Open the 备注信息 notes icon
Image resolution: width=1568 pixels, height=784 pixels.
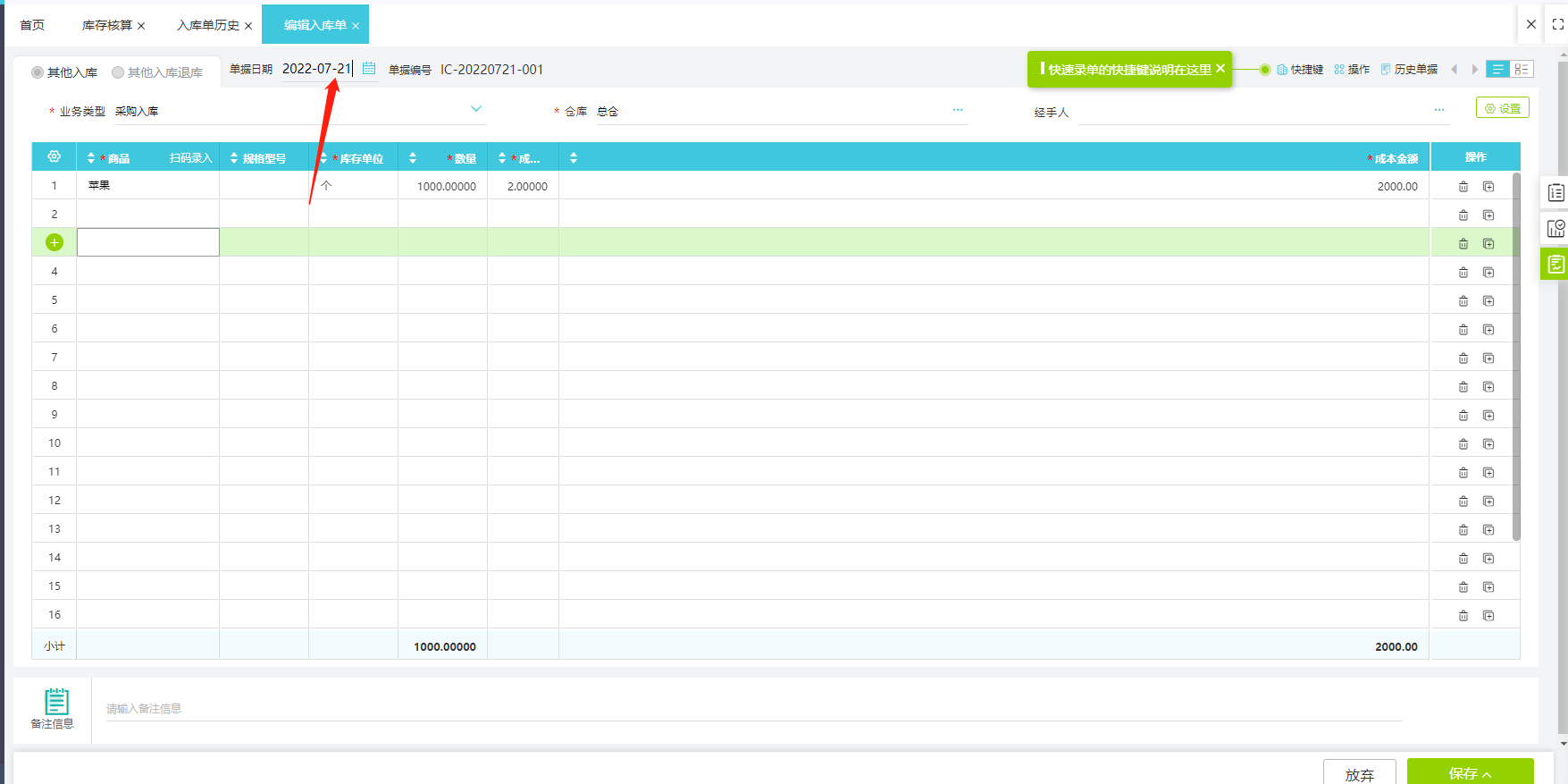click(x=56, y=702)
